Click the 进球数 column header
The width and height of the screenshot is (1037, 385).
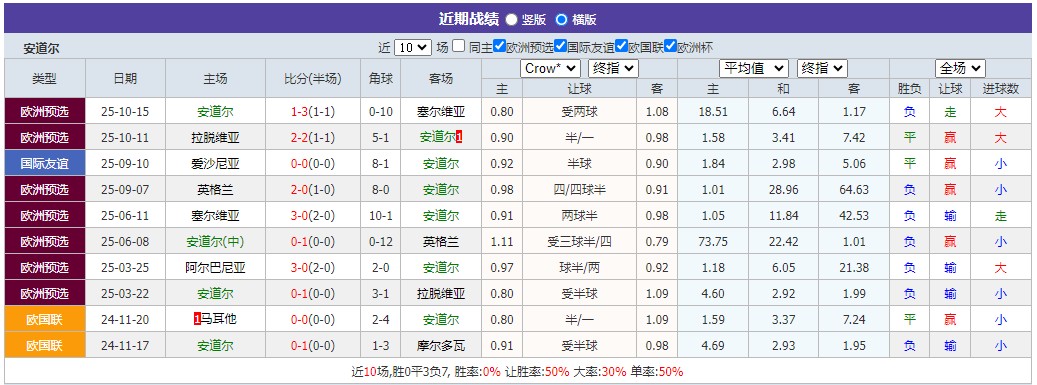pos(1001,89)
